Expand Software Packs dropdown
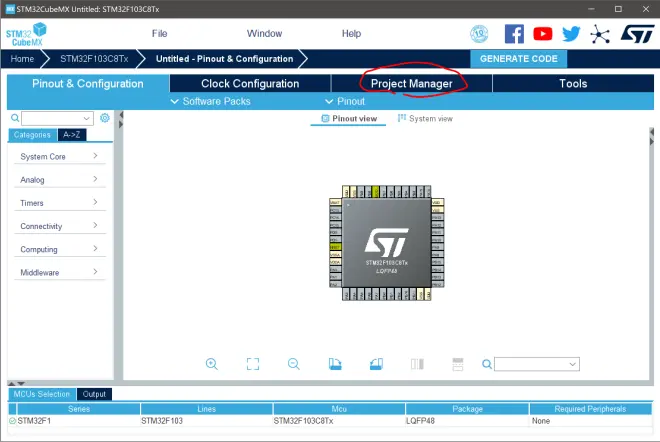660x442 pixels. (210, 101)
